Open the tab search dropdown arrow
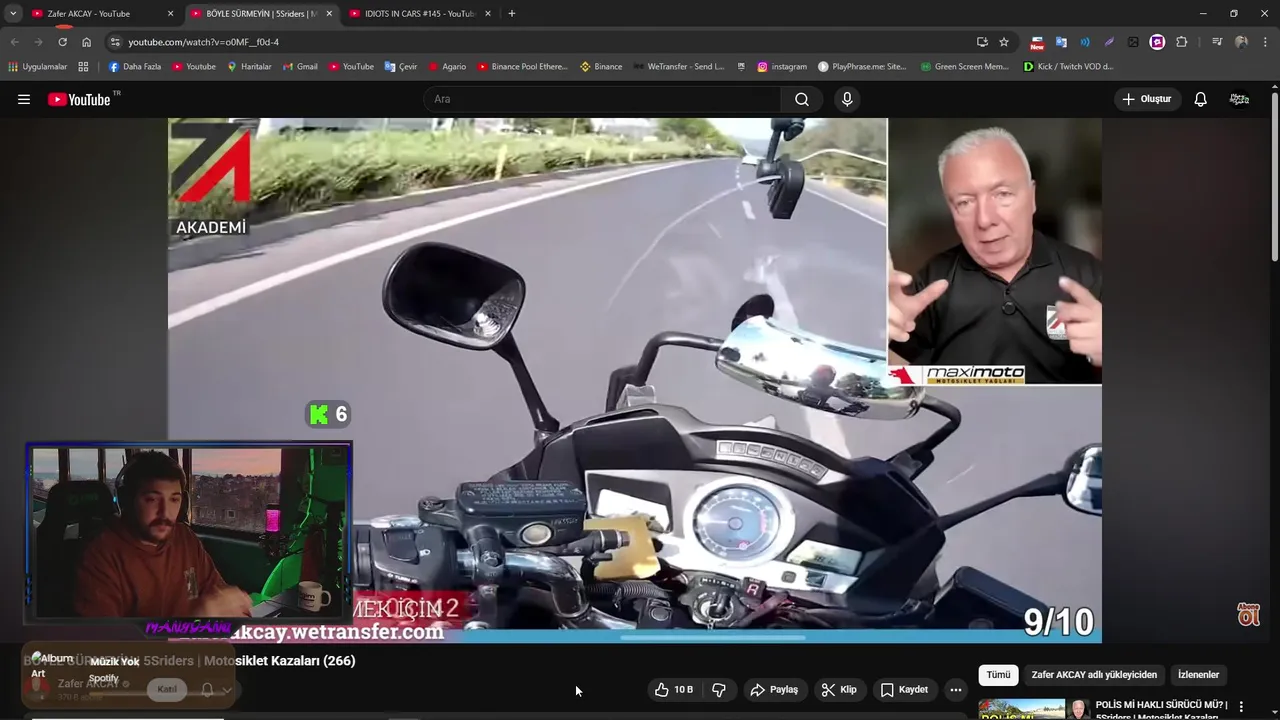 12,14
